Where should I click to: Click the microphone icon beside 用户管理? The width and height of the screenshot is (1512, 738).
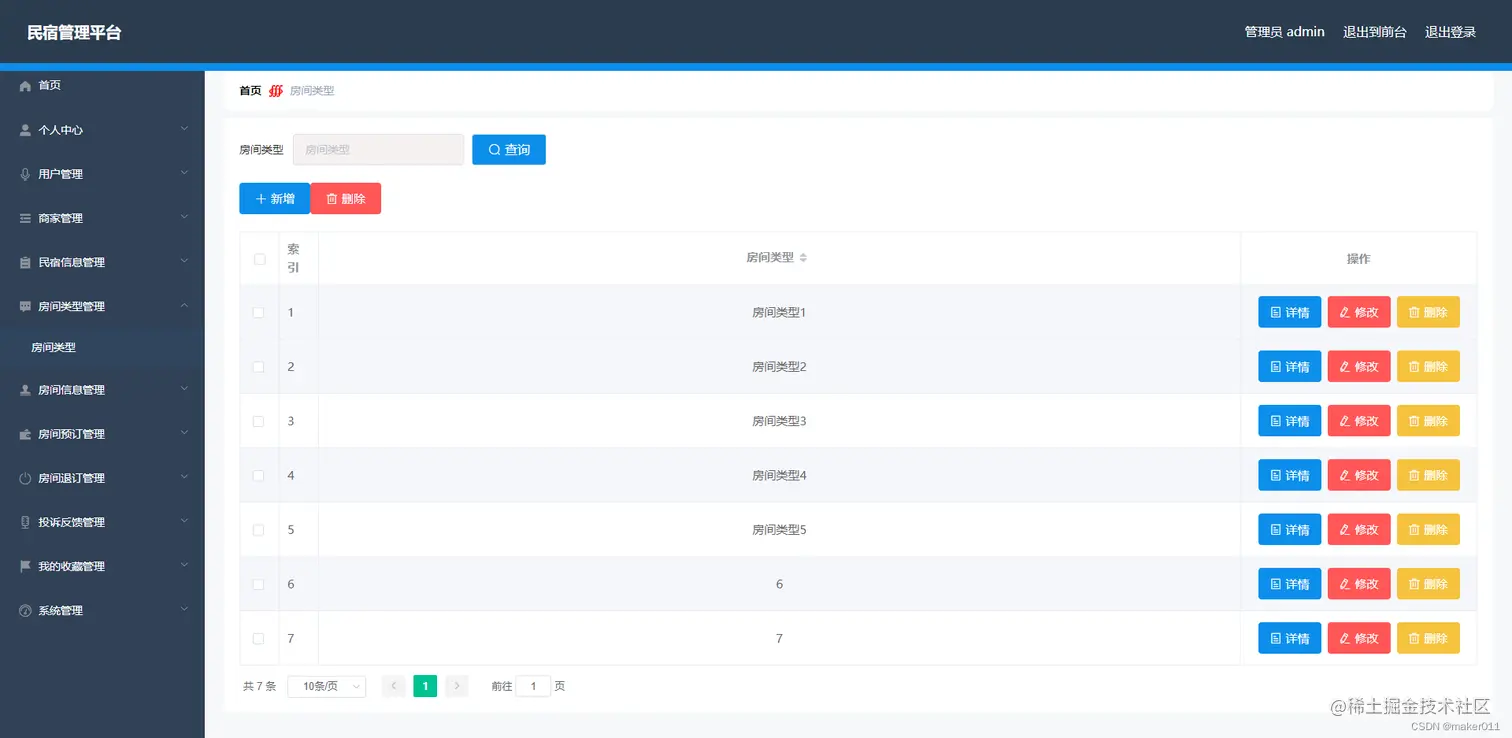(26, 174)
